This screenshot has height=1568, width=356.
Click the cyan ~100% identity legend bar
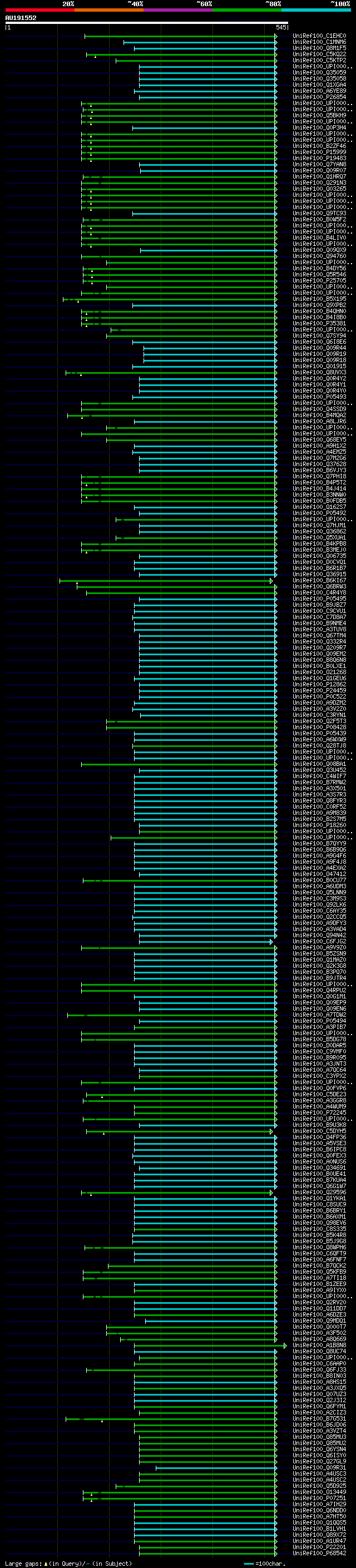point(316,10)
